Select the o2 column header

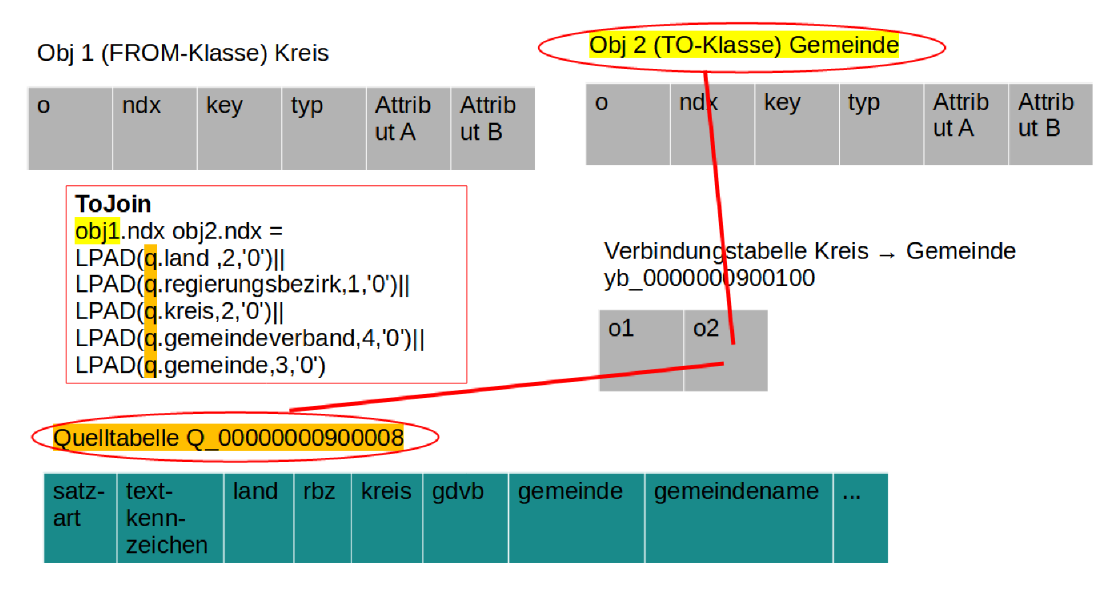pos(706,328)
